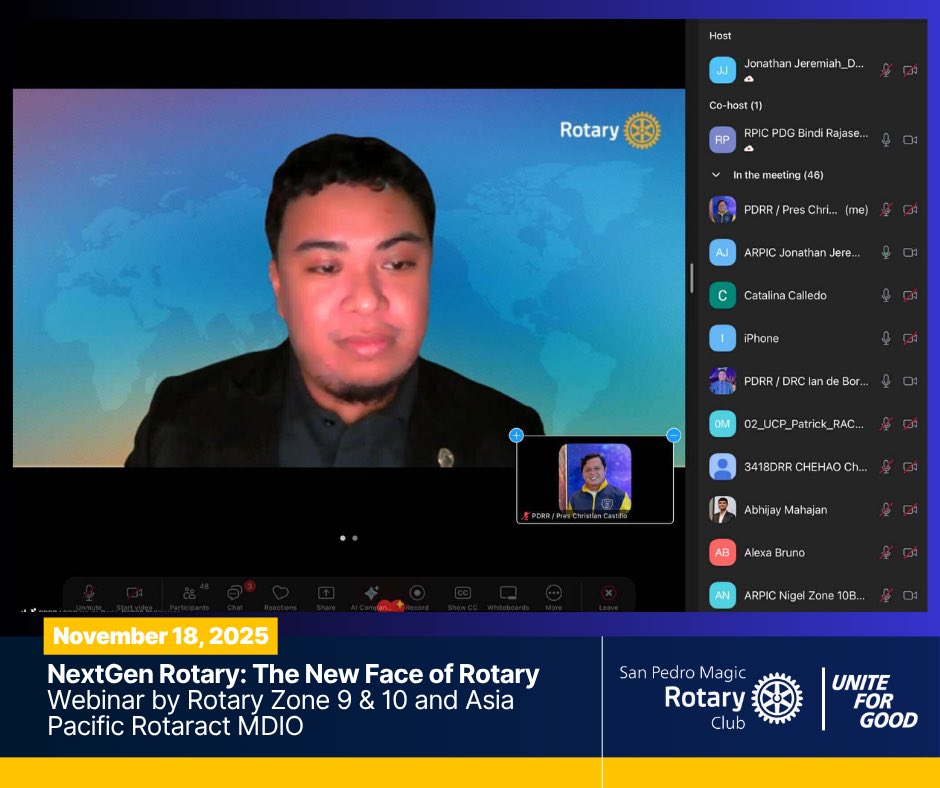The height and width of the screenshot is (788, 940).
Task: Click camera-off icon for Catalina Calledo
Action: point(910,295)
